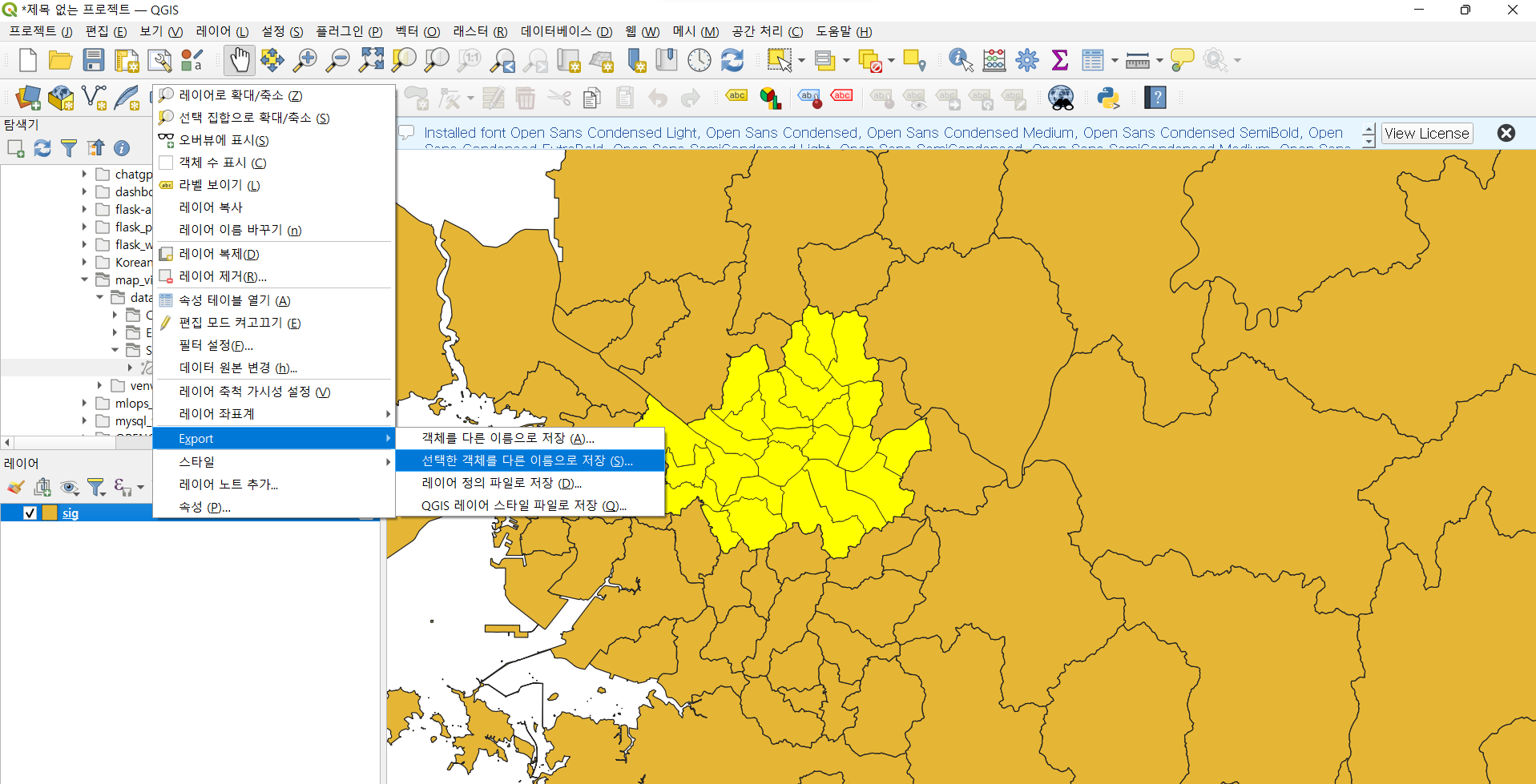Click the sig layer color swatch

(x=50, y=513)
